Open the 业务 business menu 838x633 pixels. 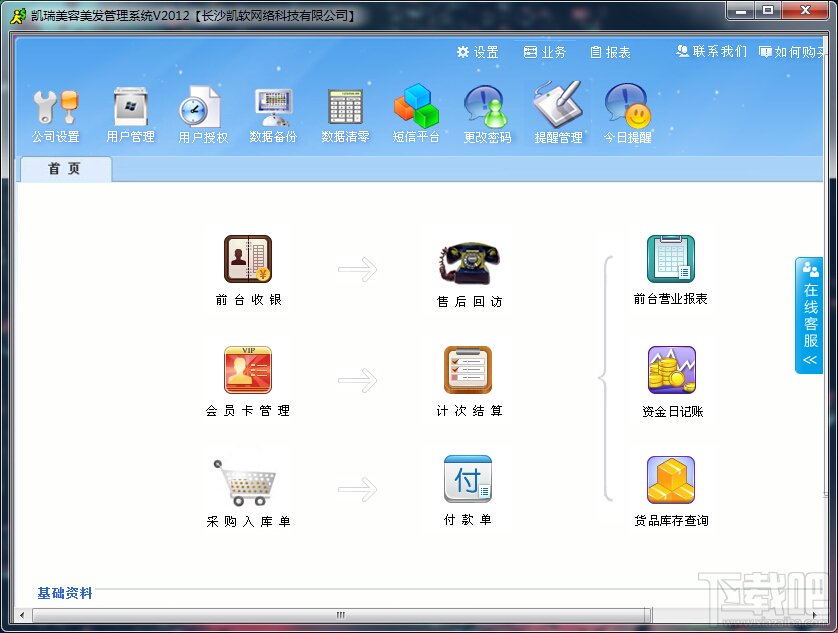click(545, 52)
